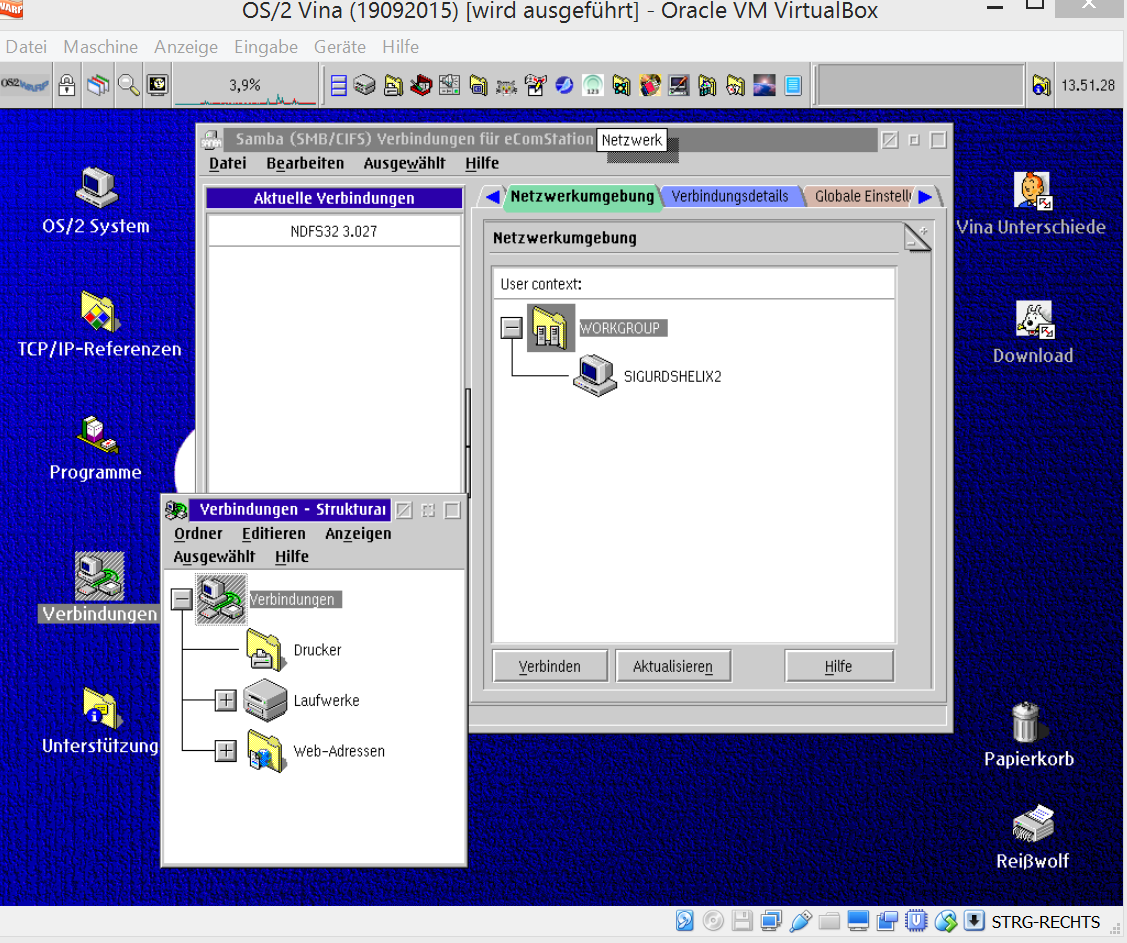Switch to the Netzwerkumgebung tab
This screenshot has height=943, width=1127.
click(x=582, y=196)
